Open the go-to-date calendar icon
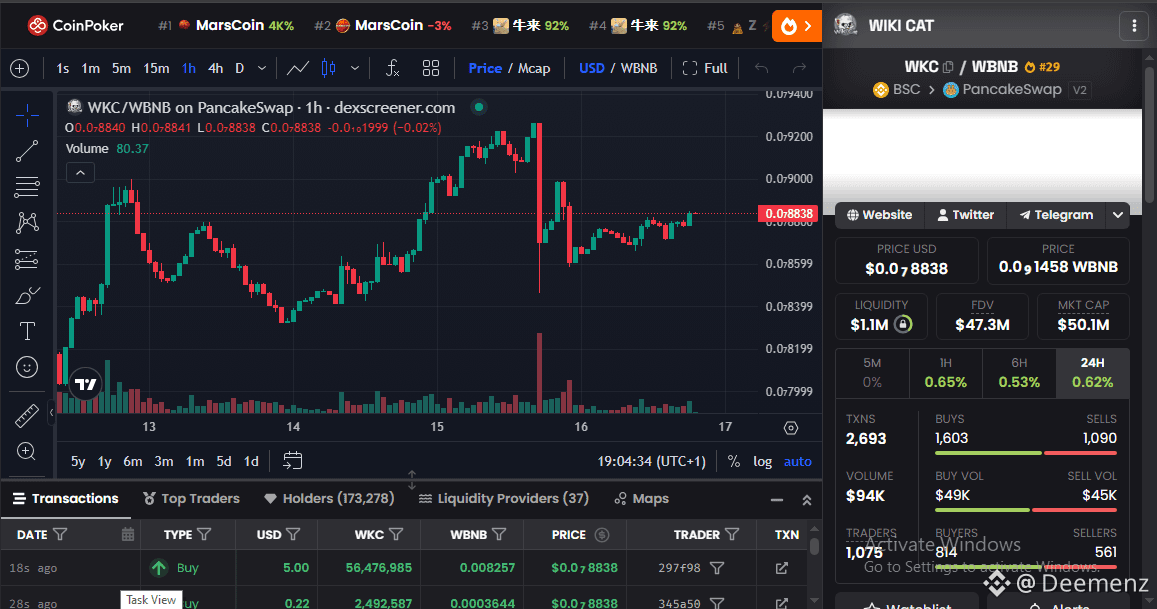This screenshot has width=1157, height=609. [x=293, y=461]
